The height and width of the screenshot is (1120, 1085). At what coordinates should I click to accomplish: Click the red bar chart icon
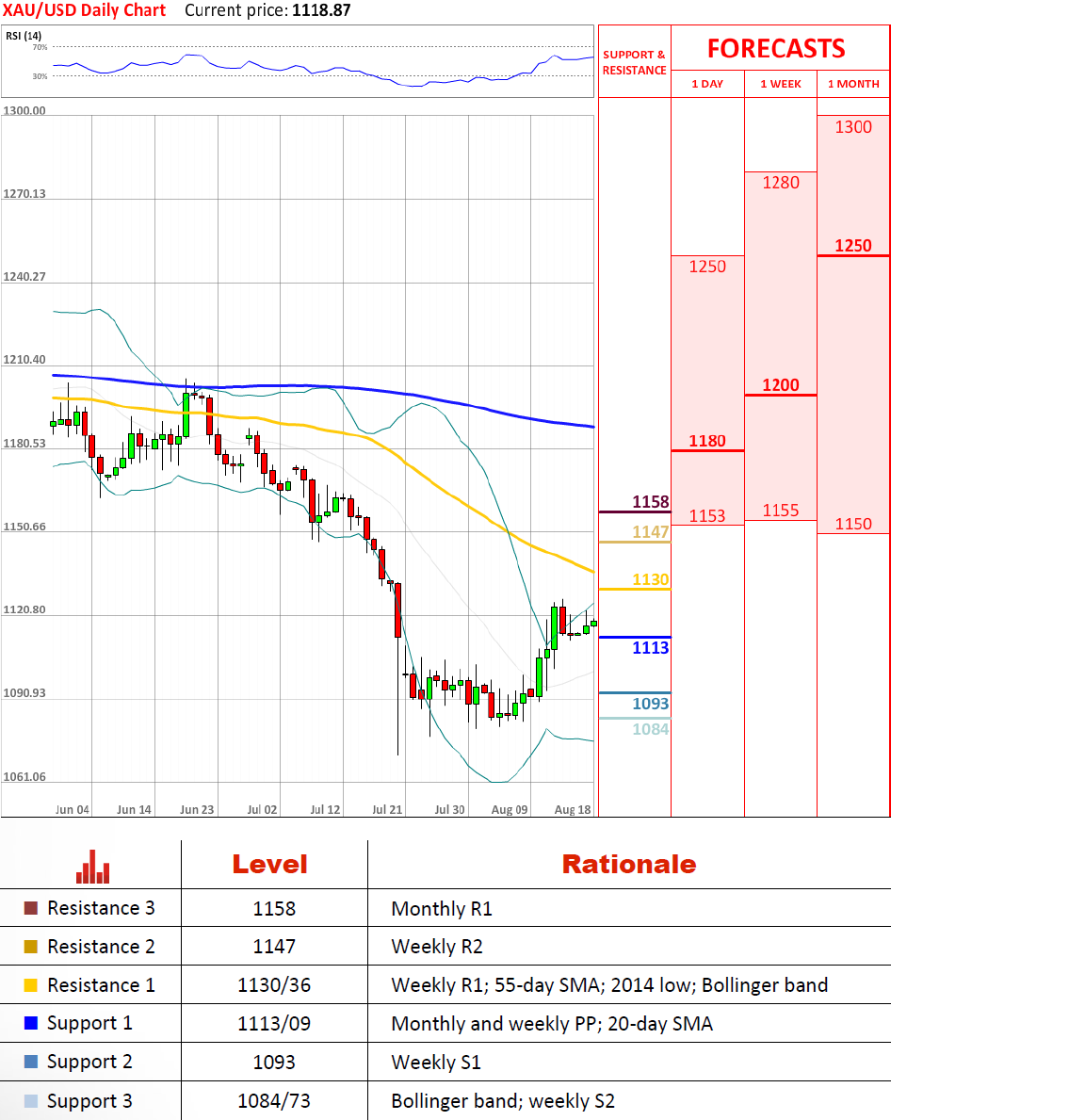tap(92, 867)
